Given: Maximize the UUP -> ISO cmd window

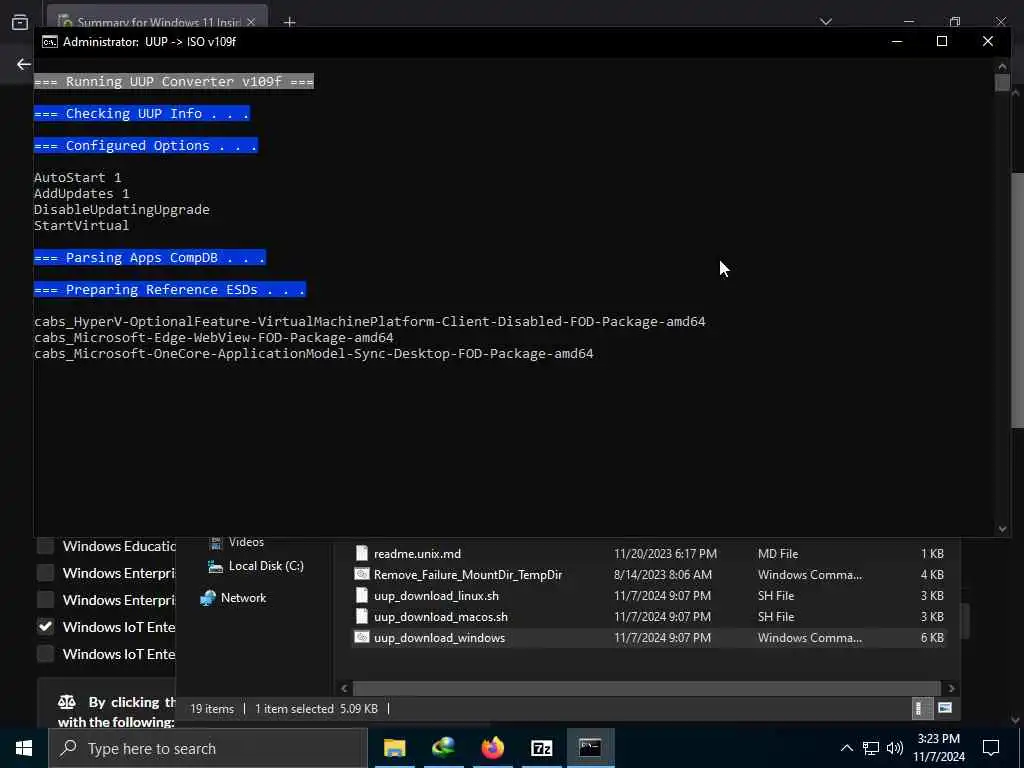Looking at the screenshot, I should [x=942, y=41].
